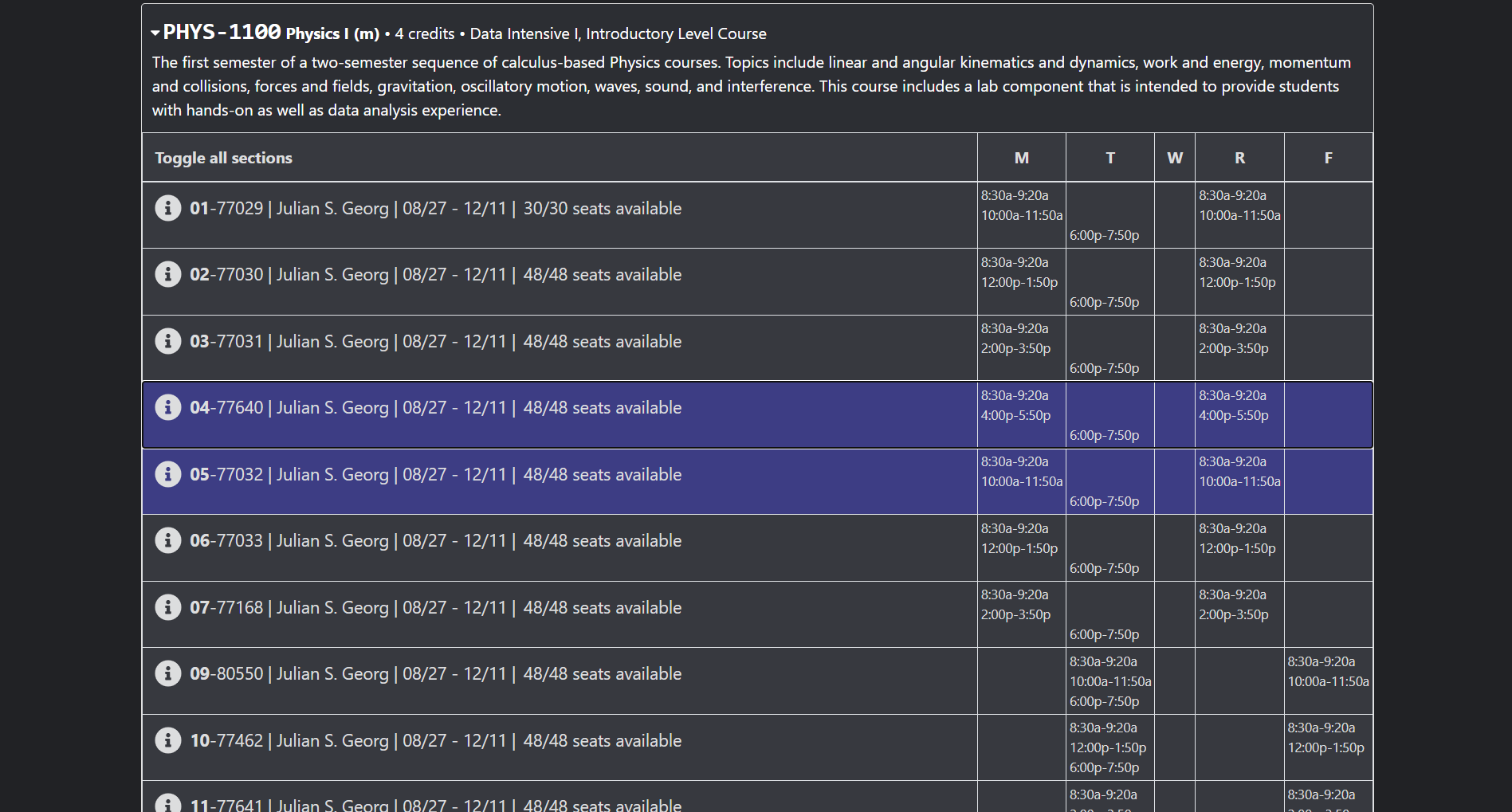Screen dimensions: 1512x812
Task: Click Friday 12:00p-1:50p for section 10
Action: point(1326,747)
